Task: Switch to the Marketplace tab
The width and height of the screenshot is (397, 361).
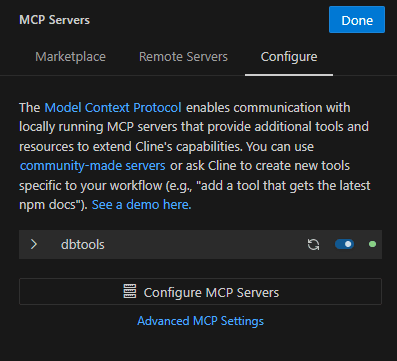Action: [x=70, y=57]
